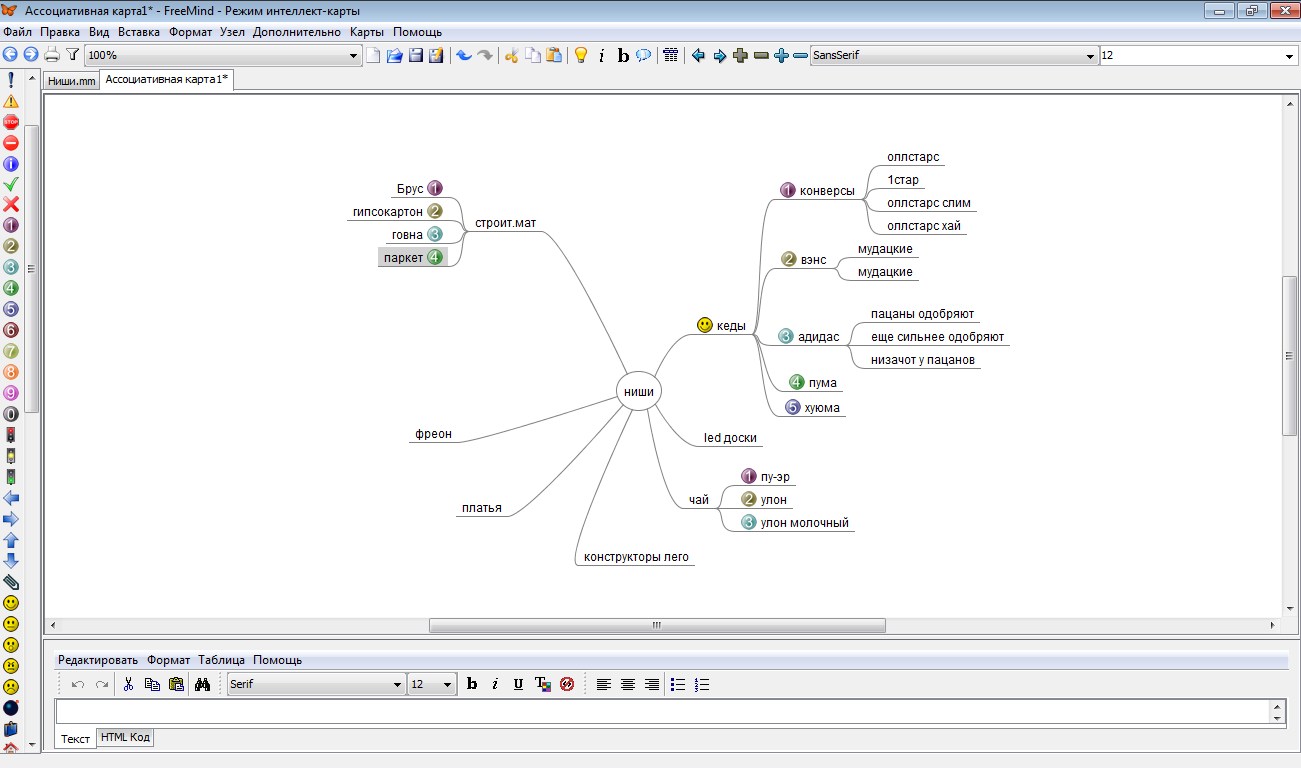This screenshot has width=1301, height=768.
Task: Open the main toolbar font size 12 dropdown
Action: tap(1290, 56)
